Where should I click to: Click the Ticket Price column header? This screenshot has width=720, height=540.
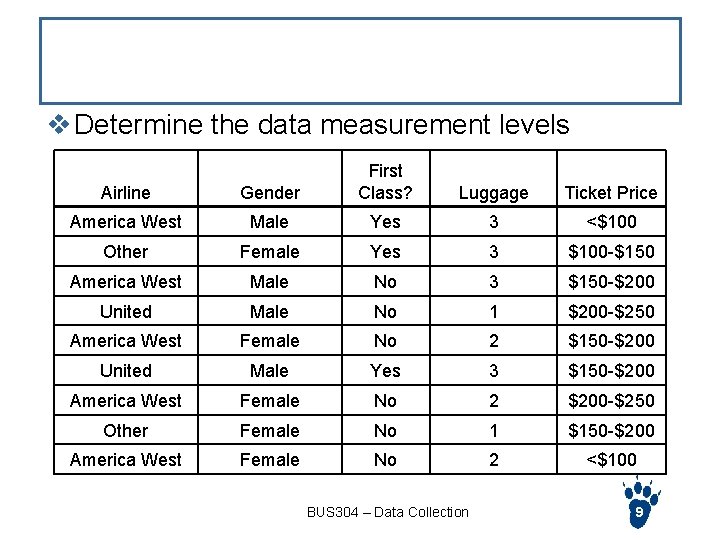point(611,192)
